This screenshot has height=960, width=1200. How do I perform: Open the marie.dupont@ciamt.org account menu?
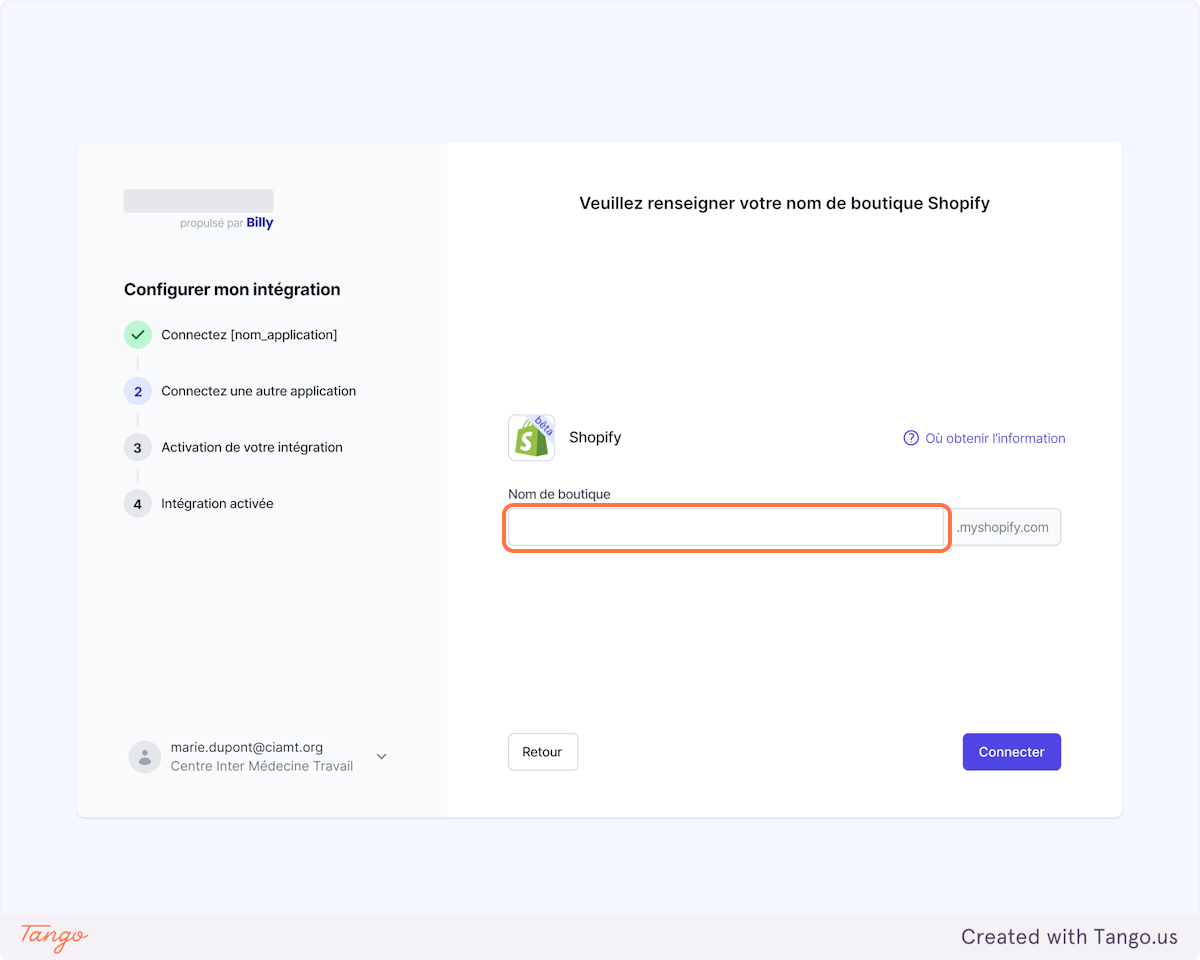coord(247,747)
